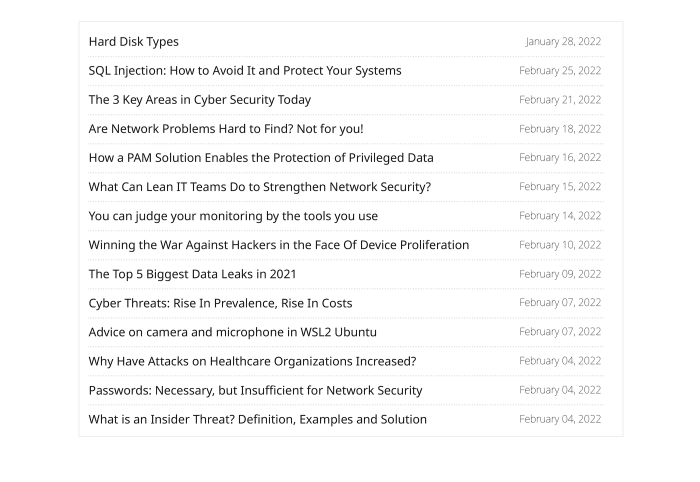Open the WSL2 Ubuntu camera and microphone advice
Viewport: 700px width, 482px height.
click(232, 332)
